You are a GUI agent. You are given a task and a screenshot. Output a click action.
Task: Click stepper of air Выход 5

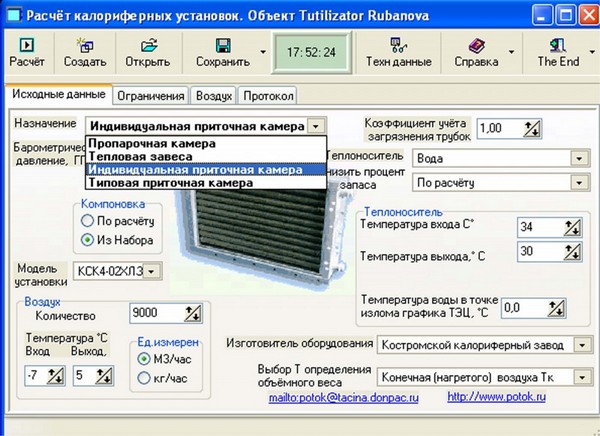[104, 376]
